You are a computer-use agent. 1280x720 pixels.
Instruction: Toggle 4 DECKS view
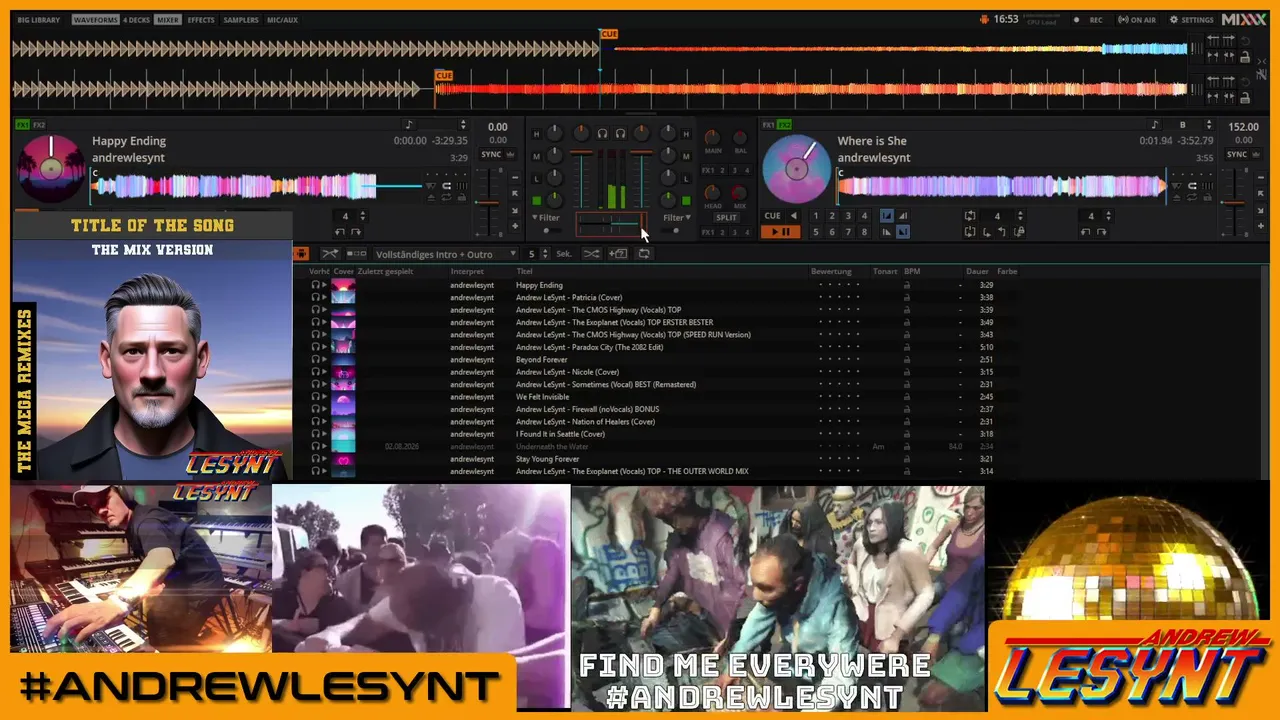coord(136,20)
